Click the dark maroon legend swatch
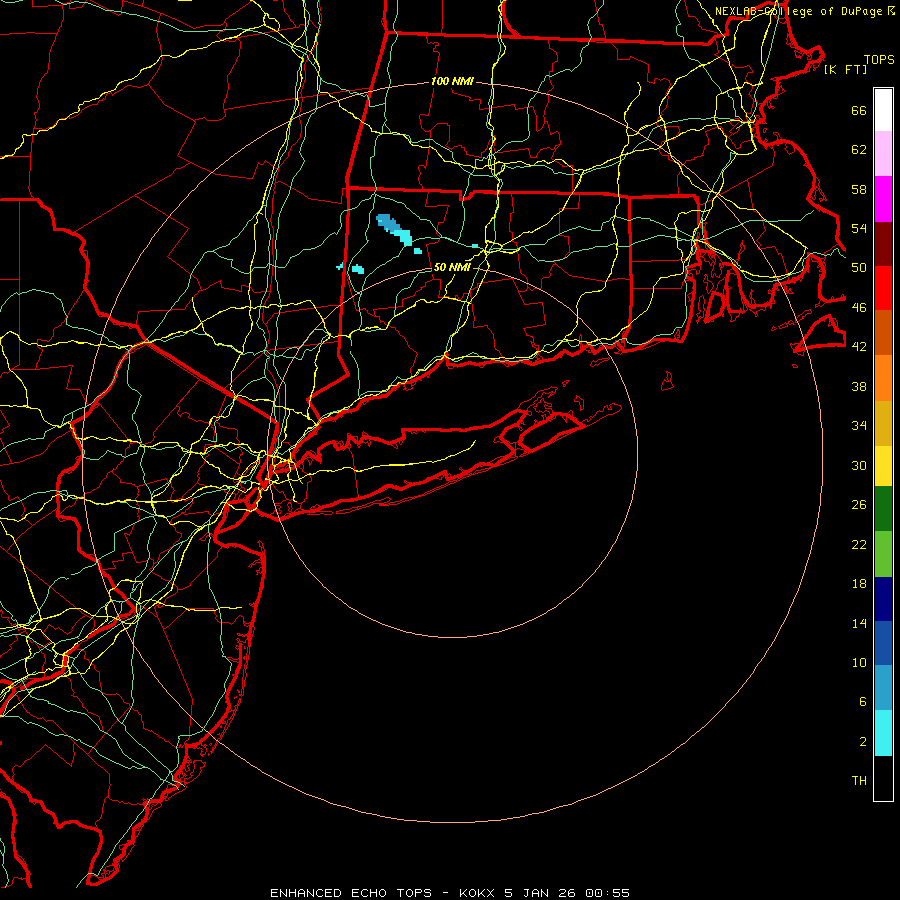This screenshot has height=900, width=900. coord(883,243)
